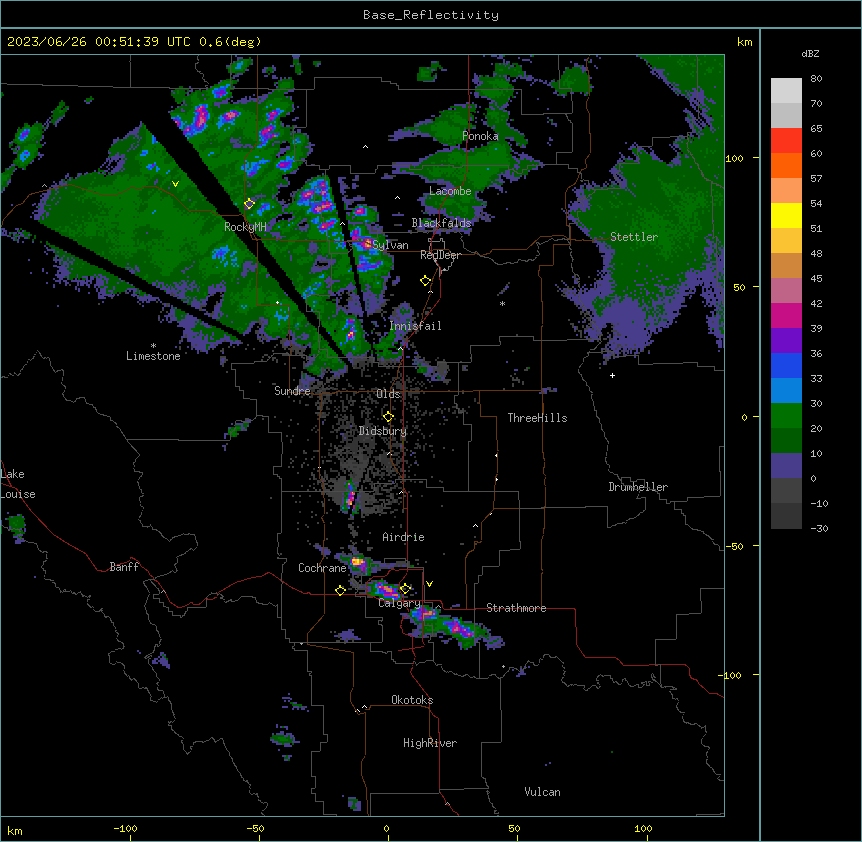Image resolution: width=862 pixels, height=842 pixels.
Task: Click the Airdrie city label
Action: point(404,537)
